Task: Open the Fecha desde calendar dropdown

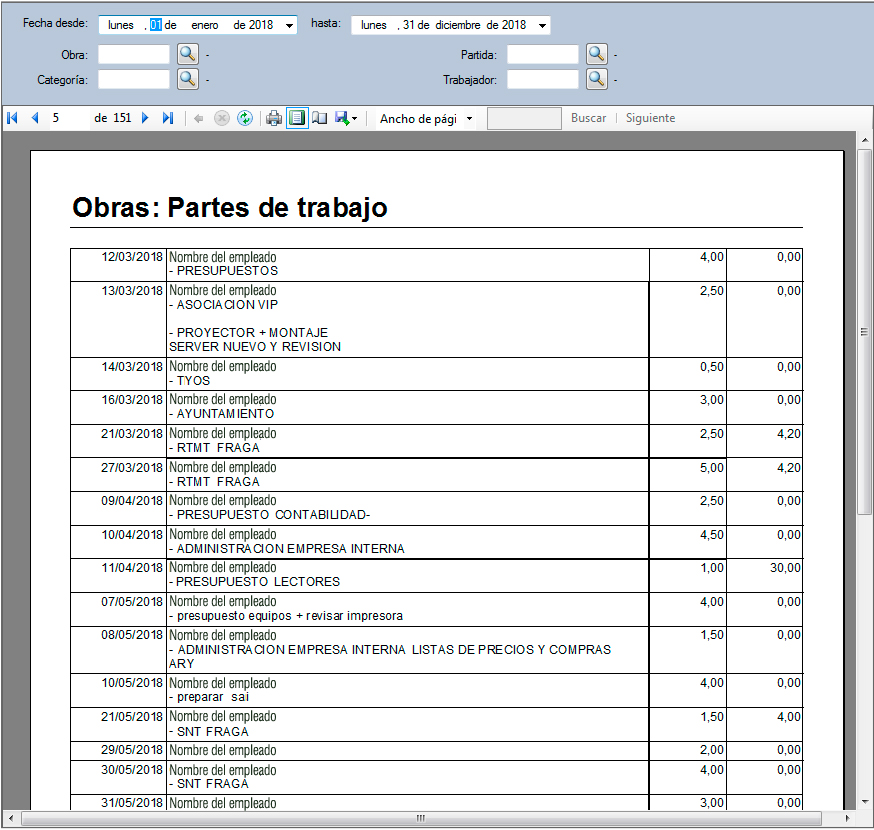Action: pyautogui.click(x=289, y=26)
